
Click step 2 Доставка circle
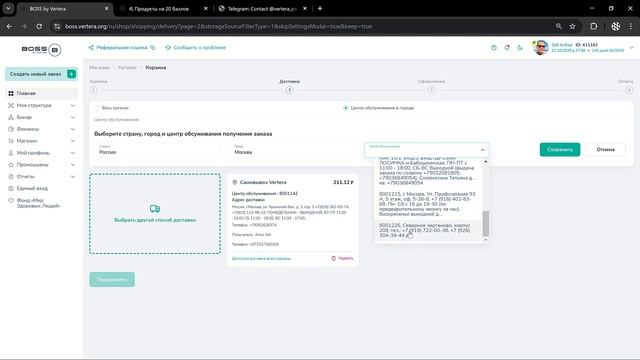tap(289, 90)
